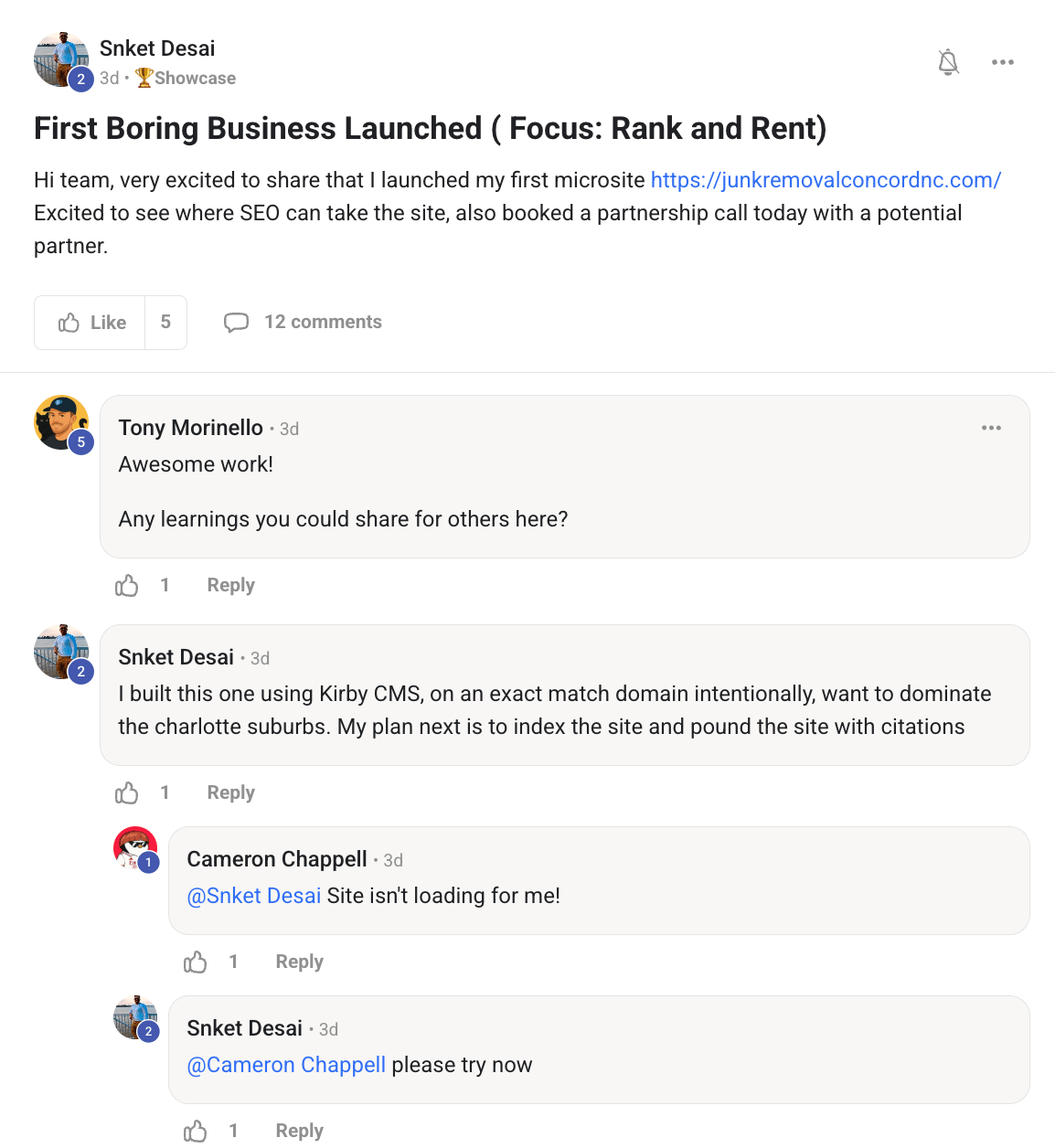Thumbs-up Snket's 'please try now' reply

pyautogui.click(x=196, y=1131)
